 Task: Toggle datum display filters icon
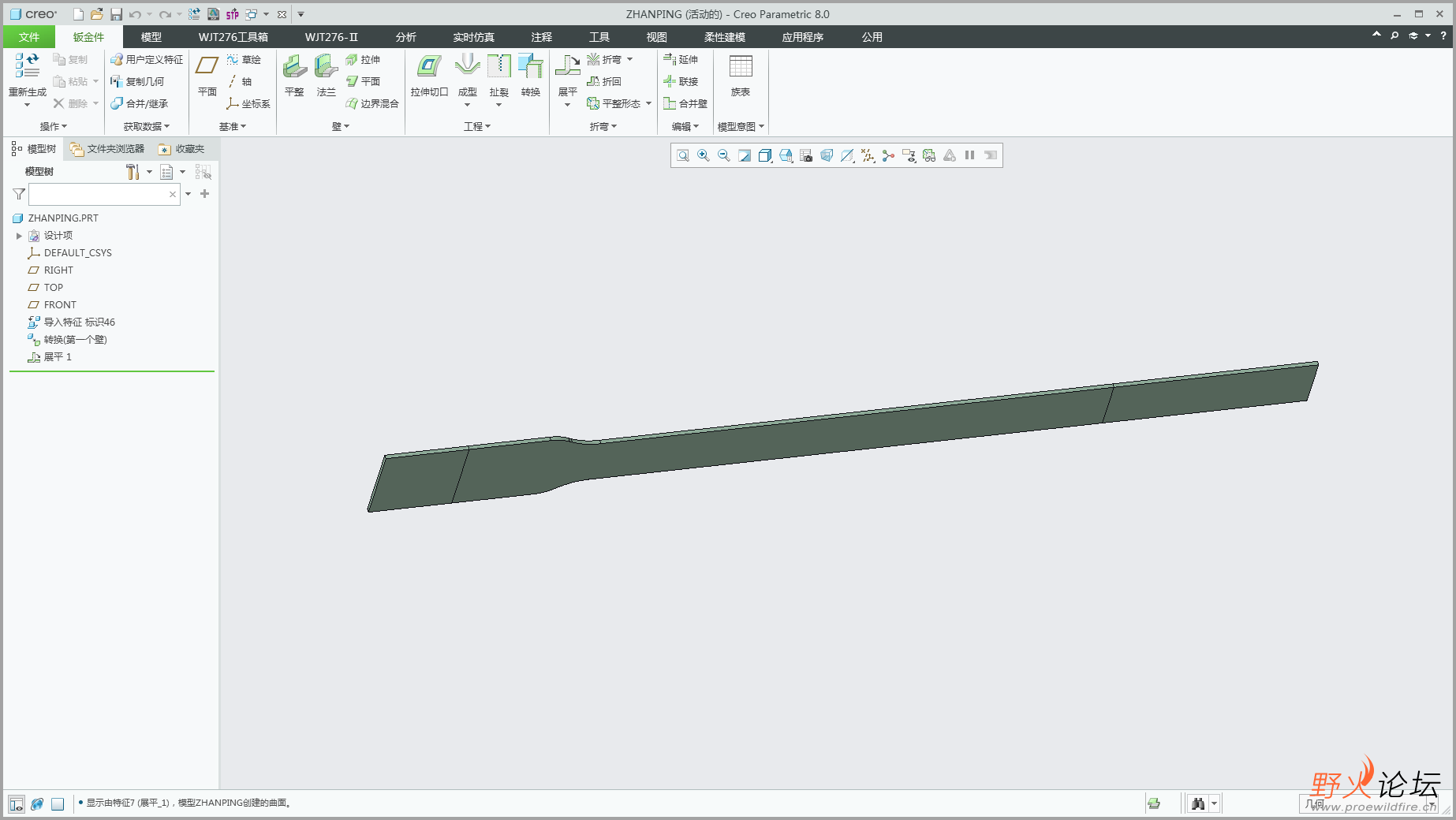click(x=868, y=156)
